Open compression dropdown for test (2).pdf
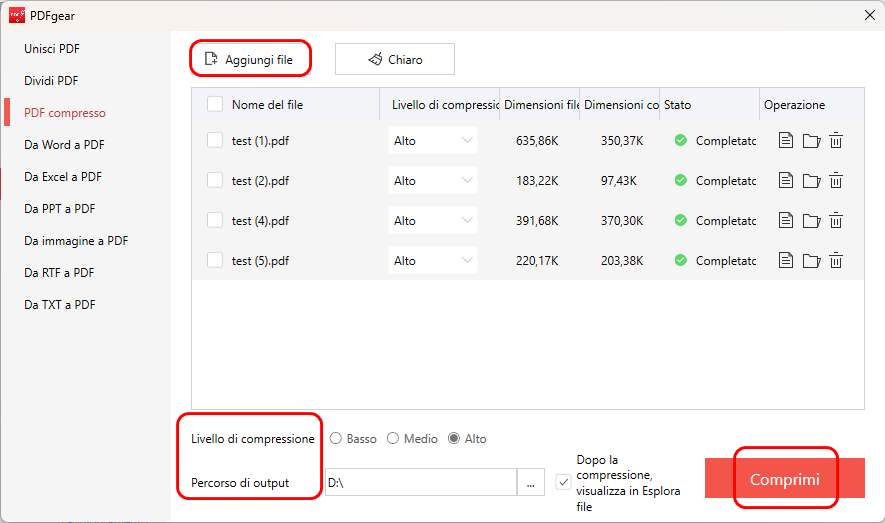 [x=433, y=181]
